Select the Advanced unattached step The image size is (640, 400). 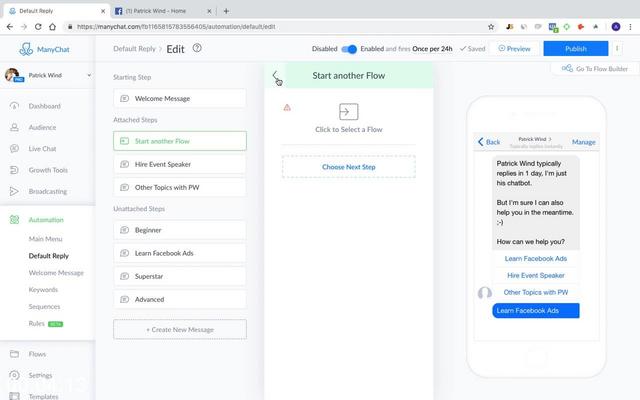click(x=180, y=299)
